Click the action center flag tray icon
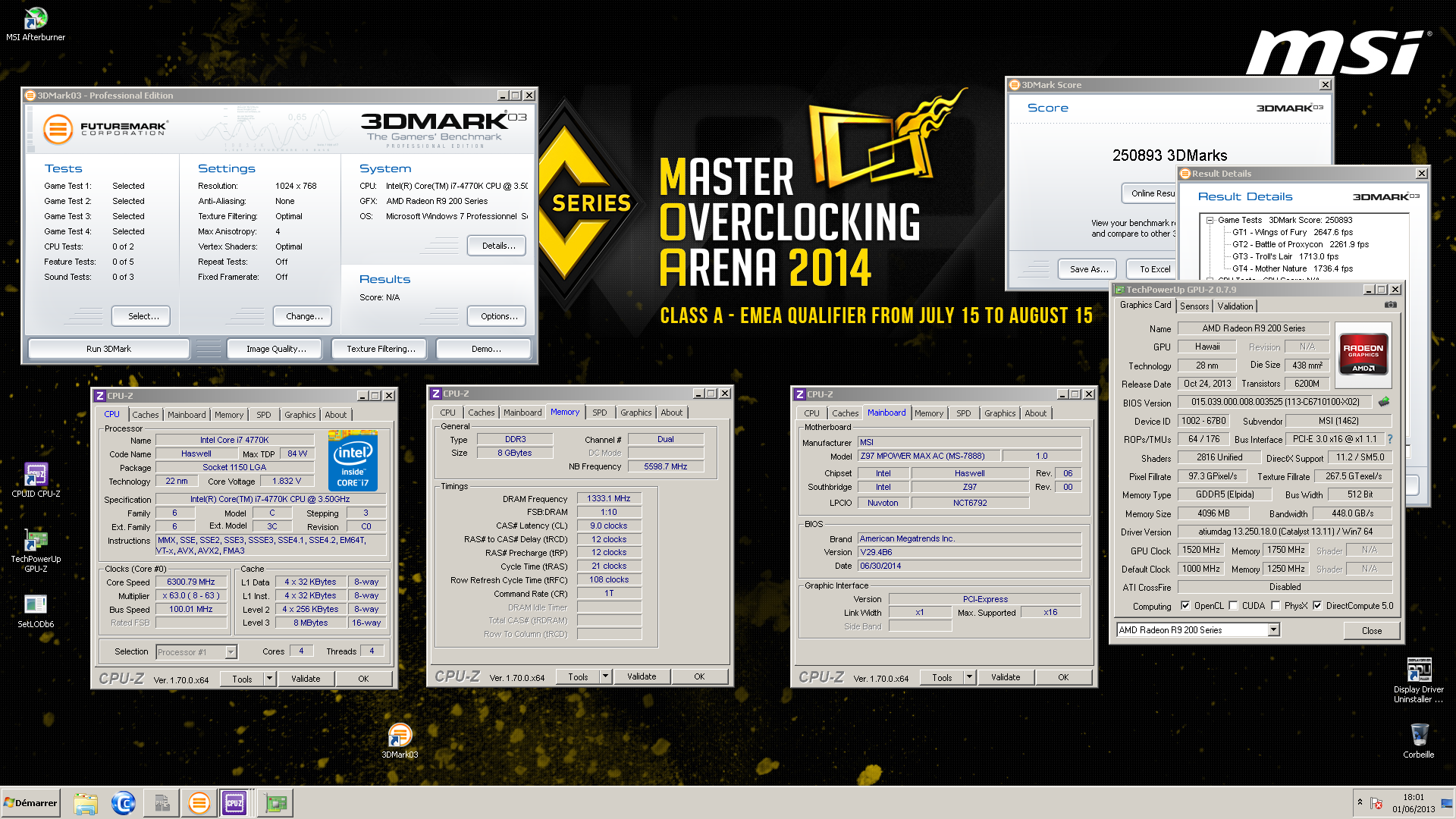Image resolution: width=1456 pixels, height=819 pixels. pyautogui.click(x=1377, y=803)
